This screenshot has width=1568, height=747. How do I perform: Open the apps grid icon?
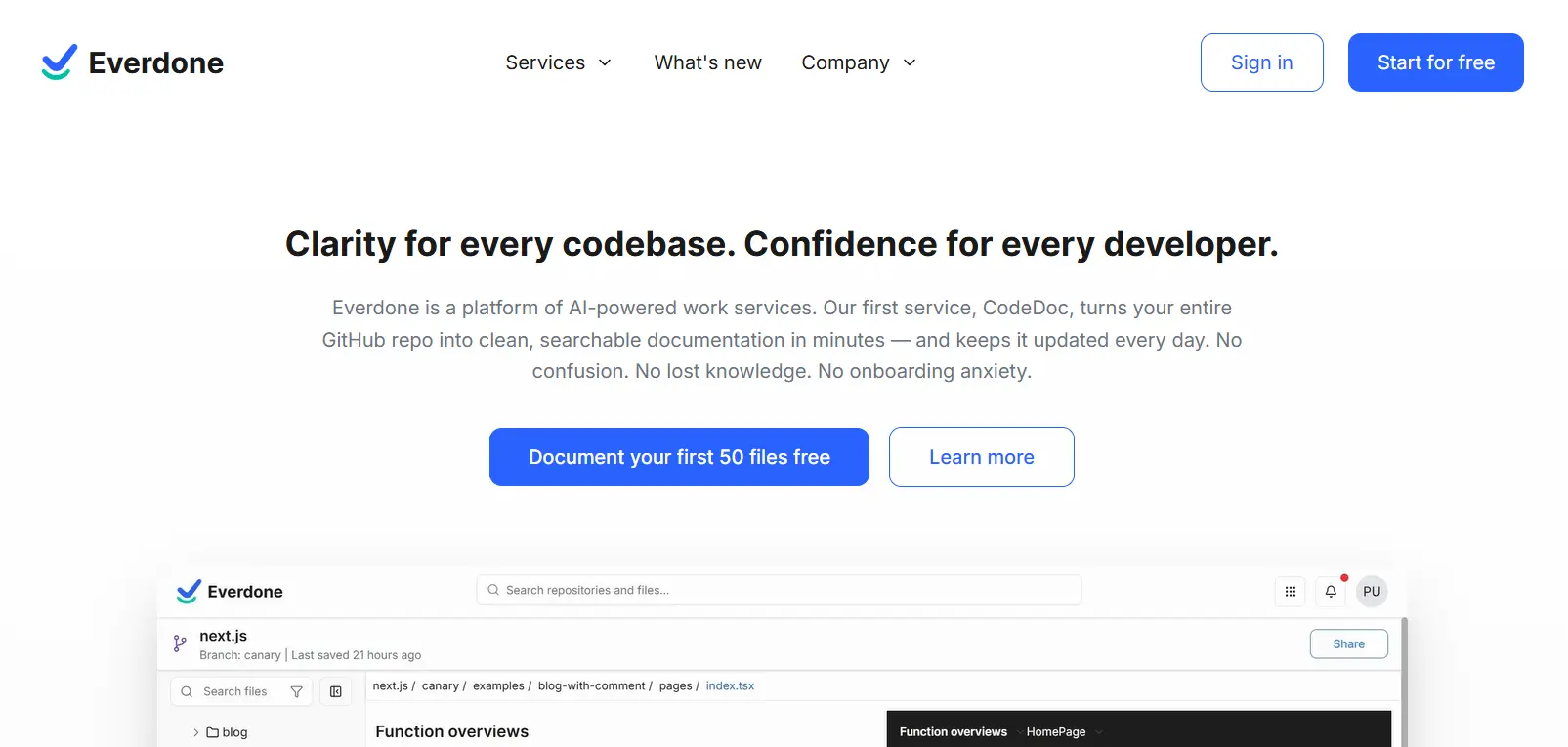click(x=1290, y=592)
